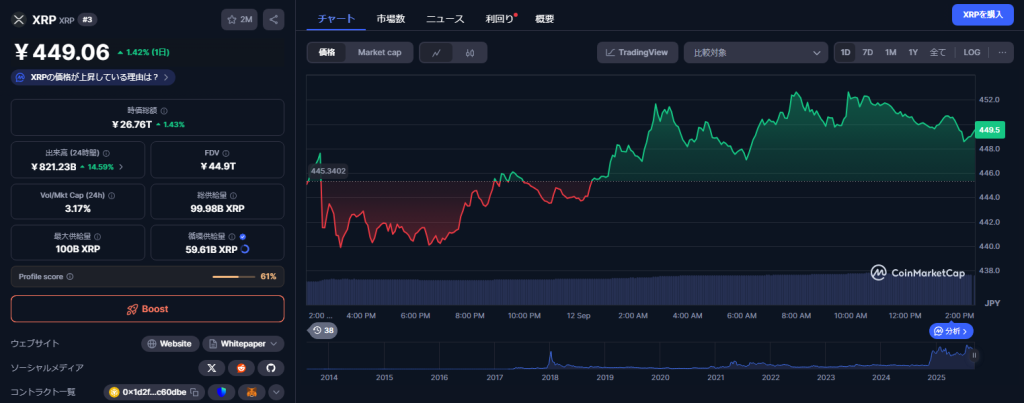The width and height of the screenshot is (1024, 403).
Task: Click verified badge beside 循環供給量
Action: [243, 236]
